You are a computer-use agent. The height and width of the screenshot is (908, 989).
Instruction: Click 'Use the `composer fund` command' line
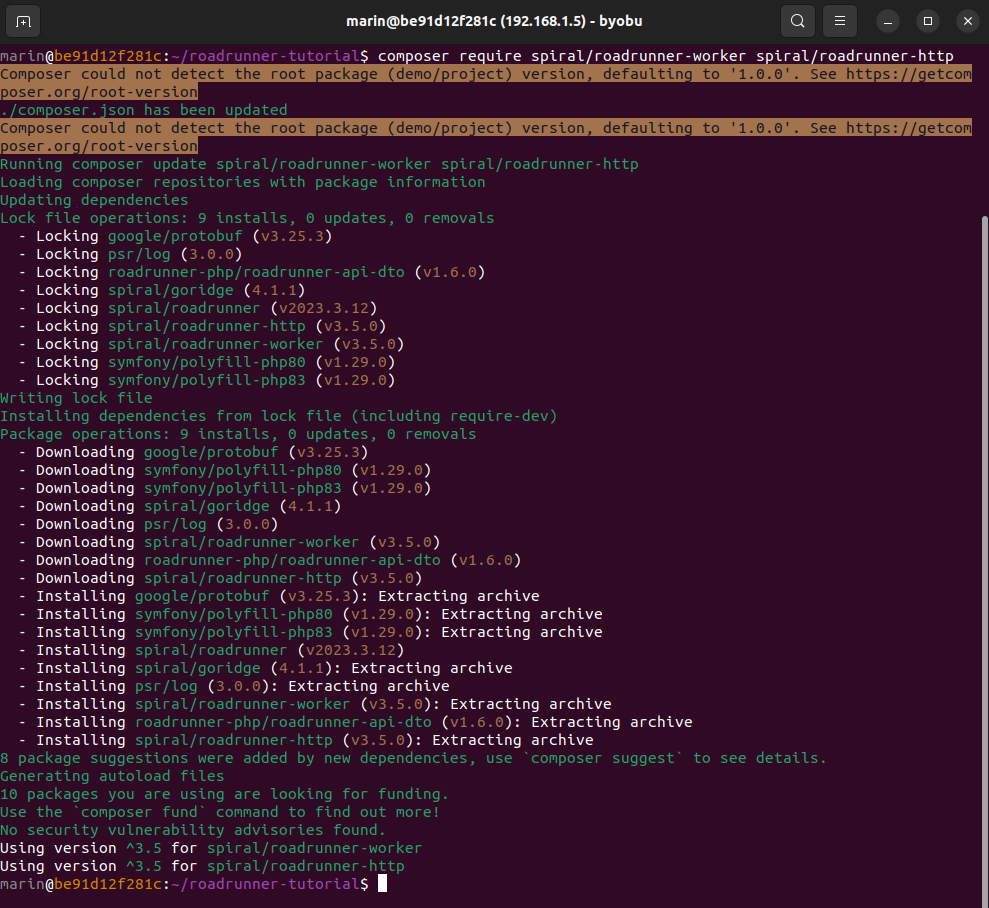coord(220,812)
